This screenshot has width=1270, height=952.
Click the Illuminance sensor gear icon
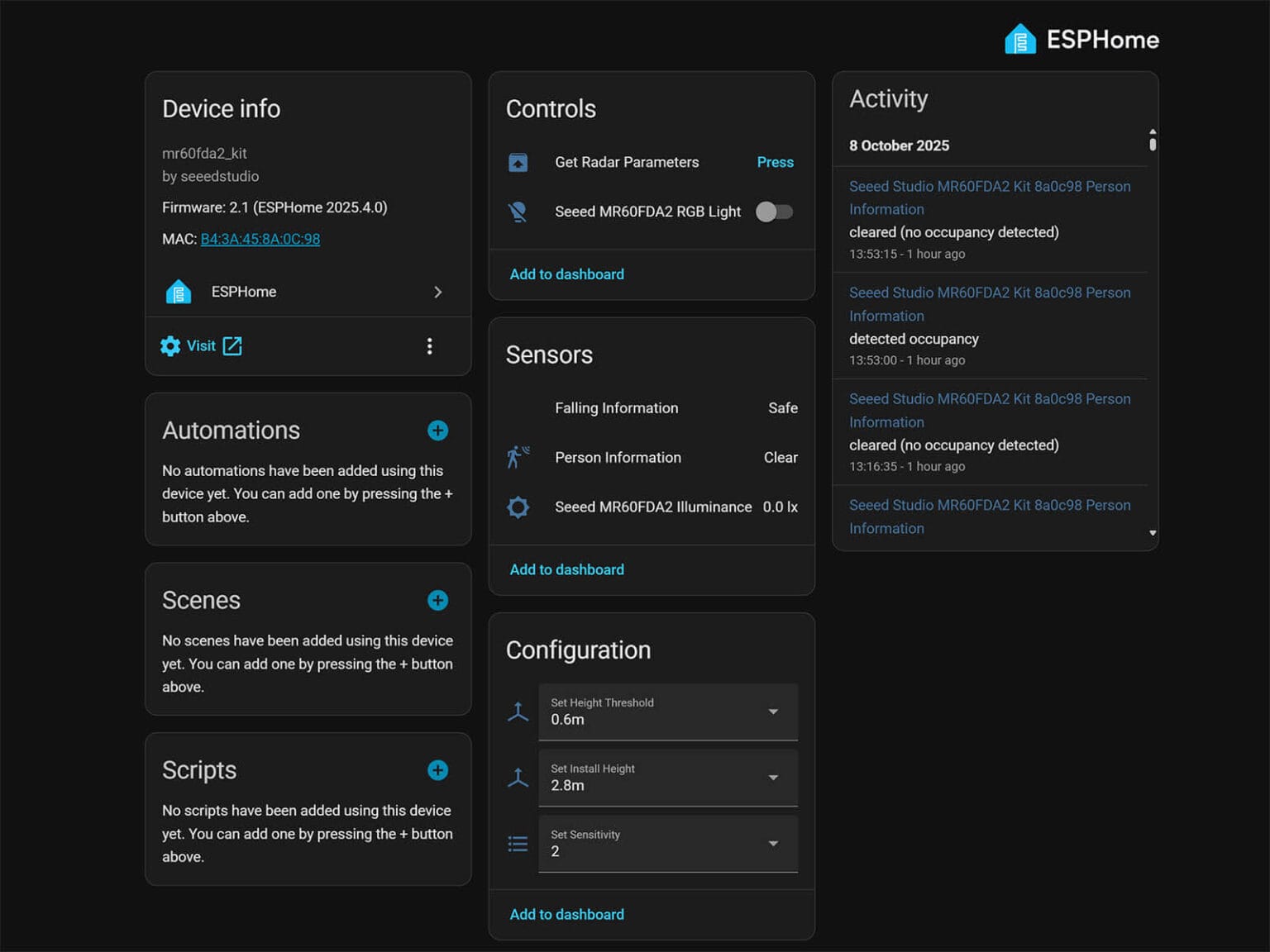518,507
